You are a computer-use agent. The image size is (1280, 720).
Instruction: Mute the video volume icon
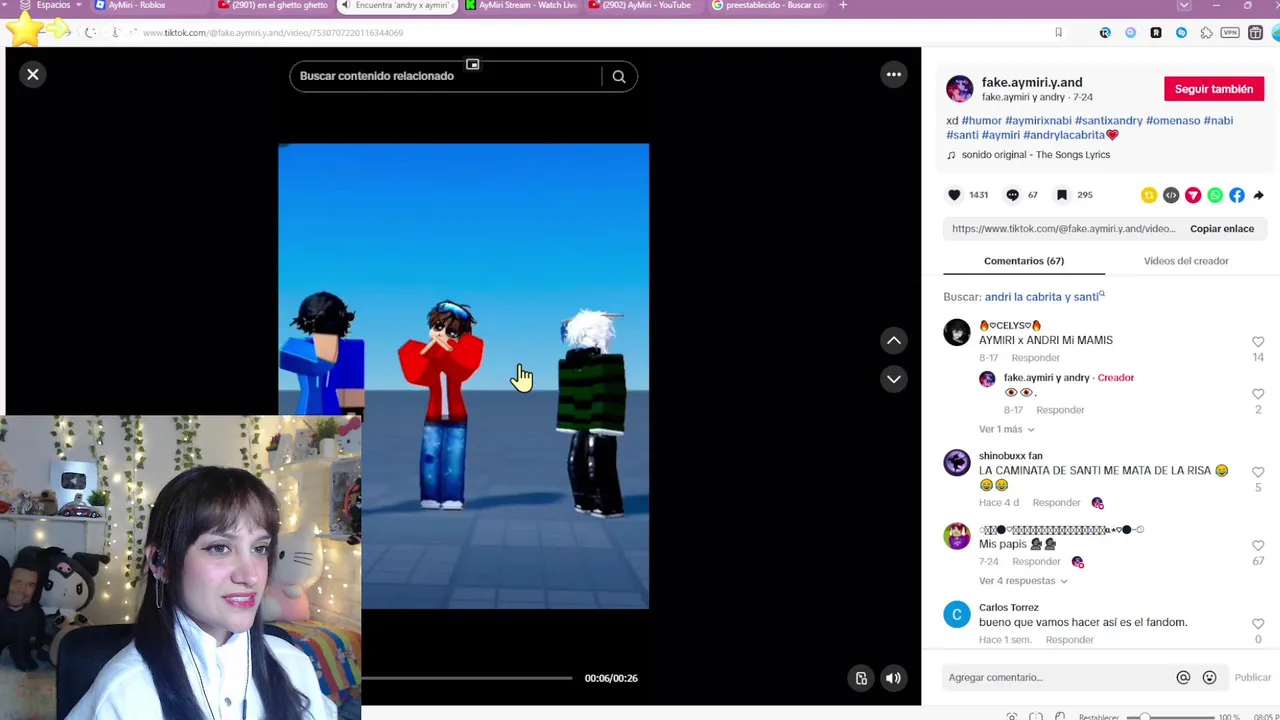(893, 678)
